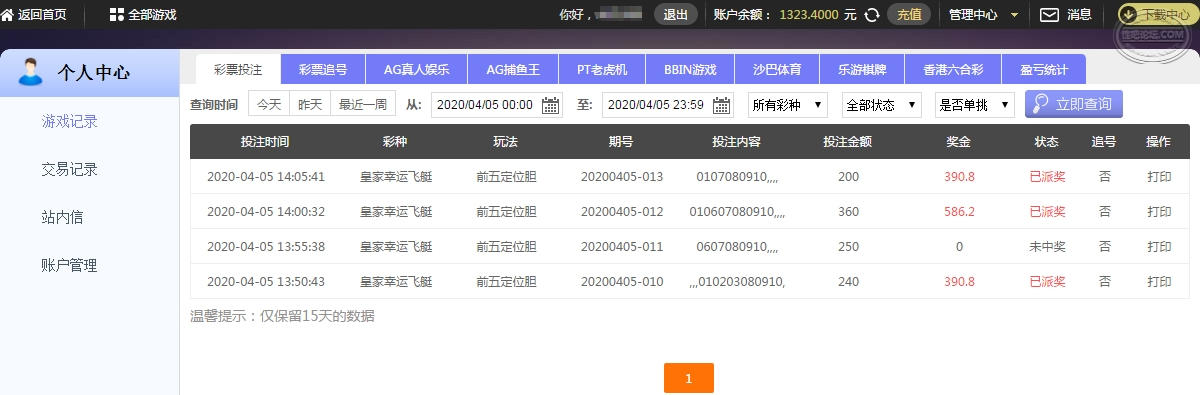
Task: Click 打印 for period 20200405-013
Action: tap(1159, 177)
